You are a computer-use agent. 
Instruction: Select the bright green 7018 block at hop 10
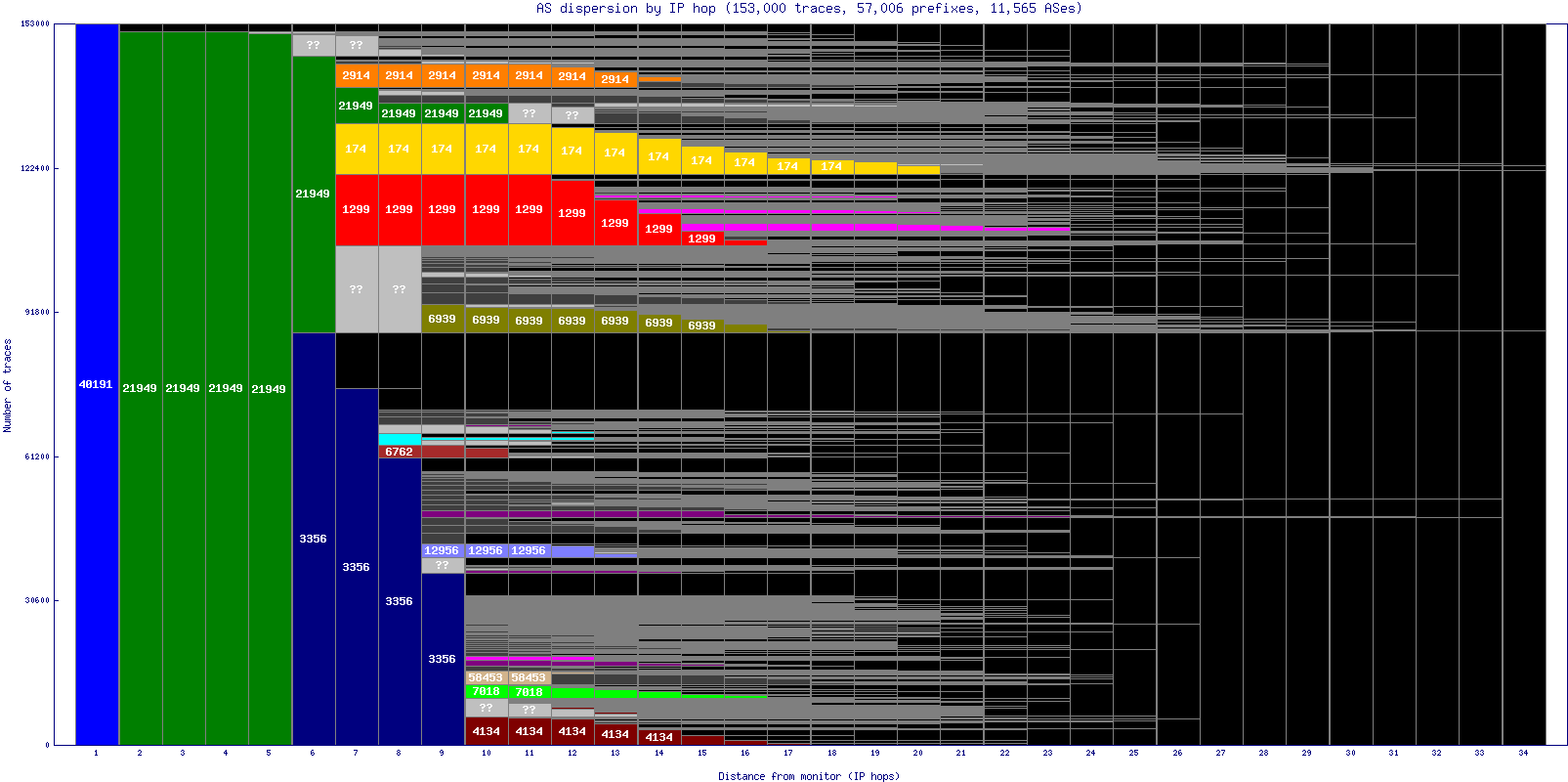point(486,691)
